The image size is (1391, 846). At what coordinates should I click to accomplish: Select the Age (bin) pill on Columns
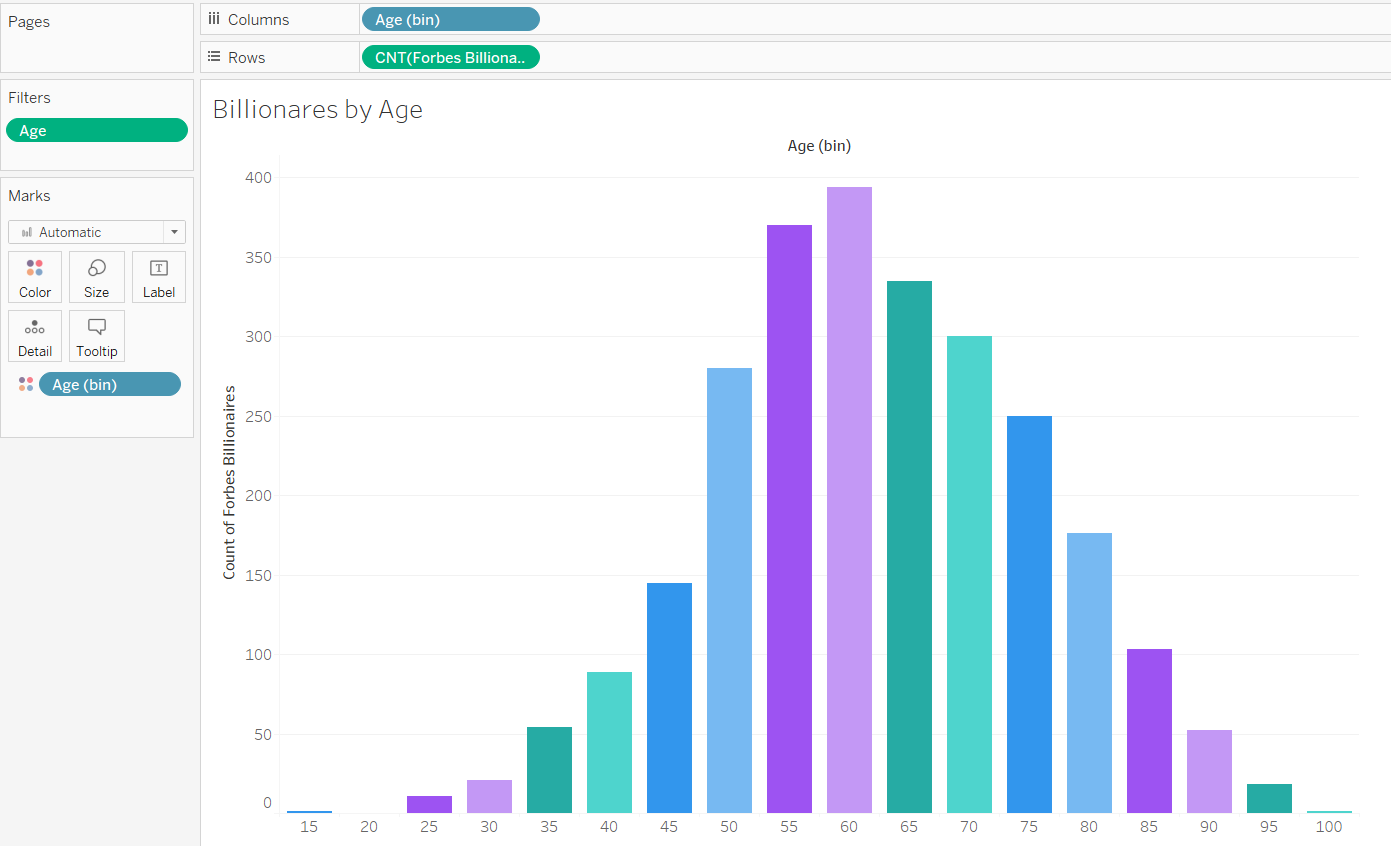click(x=450, y=19)
